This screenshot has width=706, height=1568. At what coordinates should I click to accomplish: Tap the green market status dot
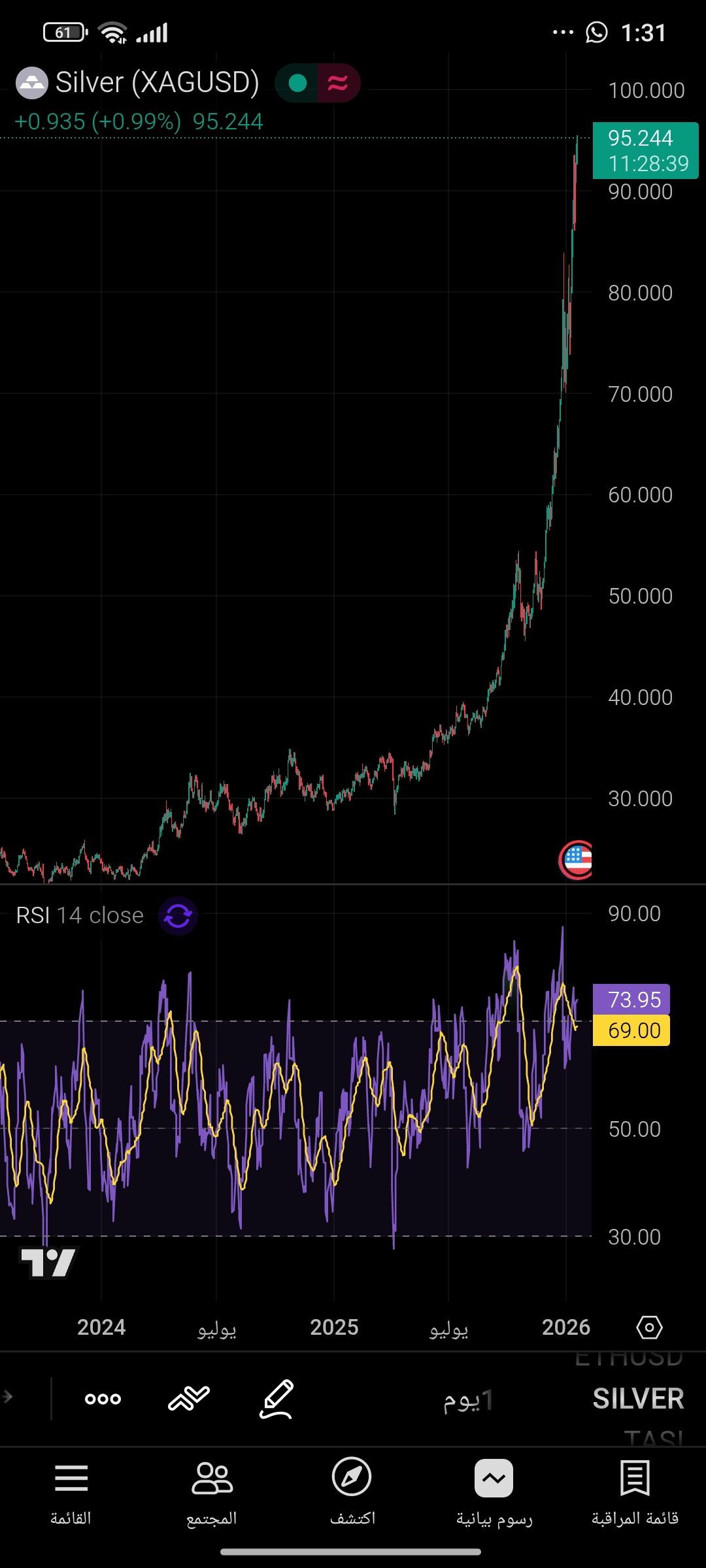(297, 83)
